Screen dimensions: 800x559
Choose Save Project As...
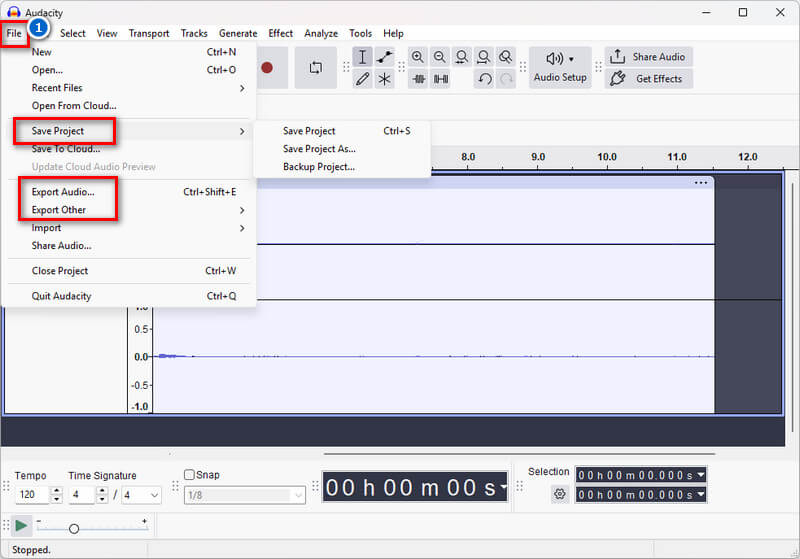click(342, 149)
